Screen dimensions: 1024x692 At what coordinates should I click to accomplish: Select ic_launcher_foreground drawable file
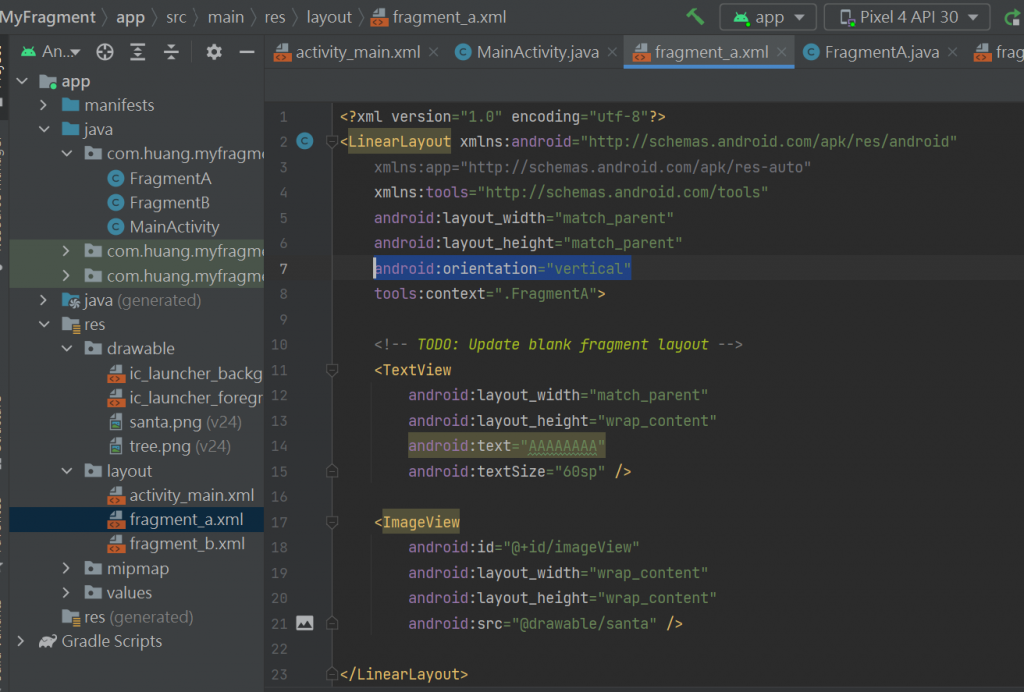185,398
